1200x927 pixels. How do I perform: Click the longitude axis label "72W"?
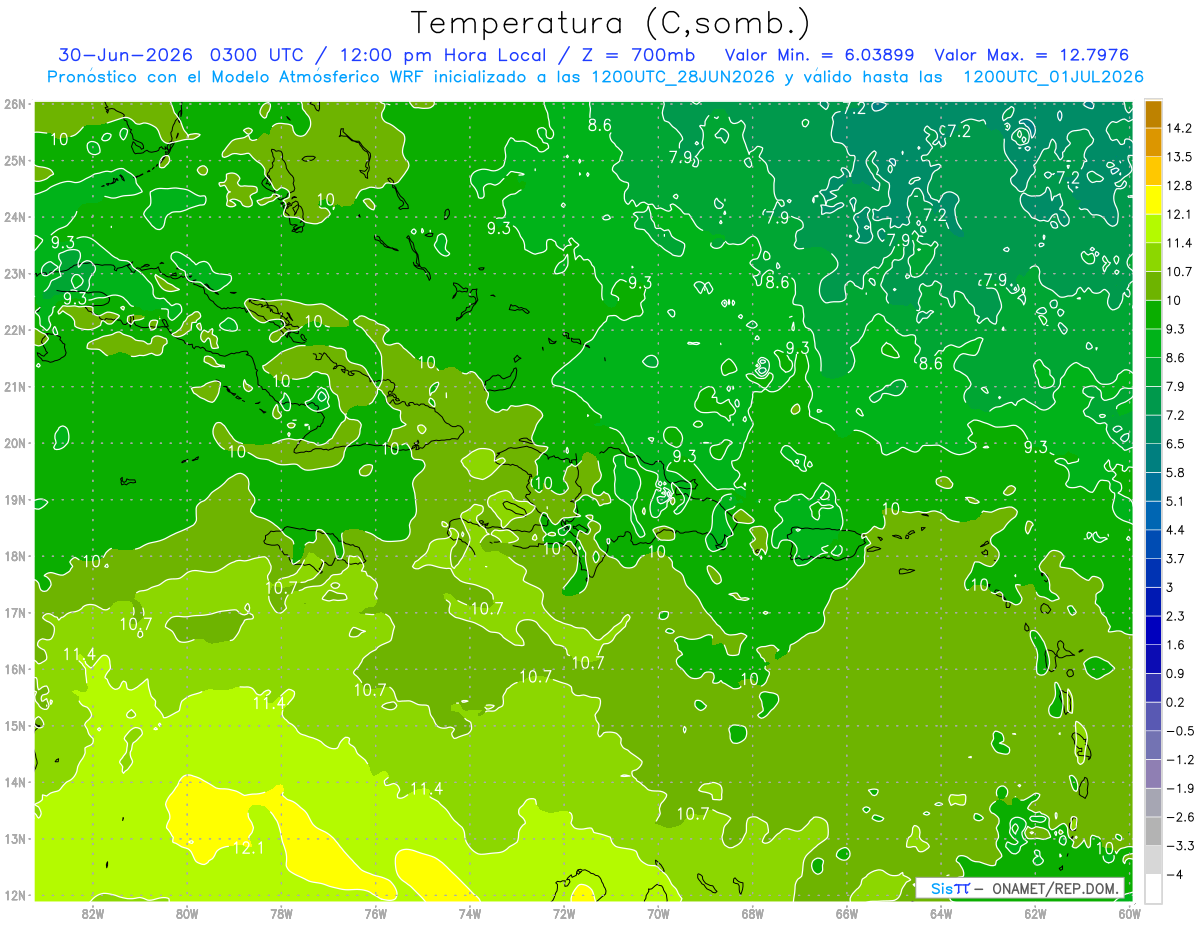[564, 912]
